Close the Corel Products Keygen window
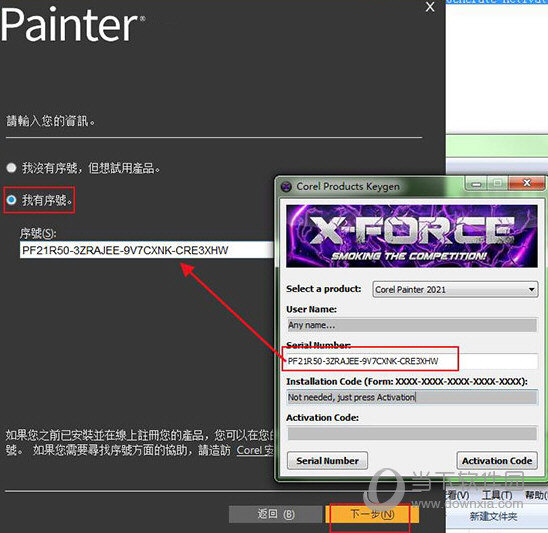The width and height of the screenshot is (548, 533). pos(527,183)
